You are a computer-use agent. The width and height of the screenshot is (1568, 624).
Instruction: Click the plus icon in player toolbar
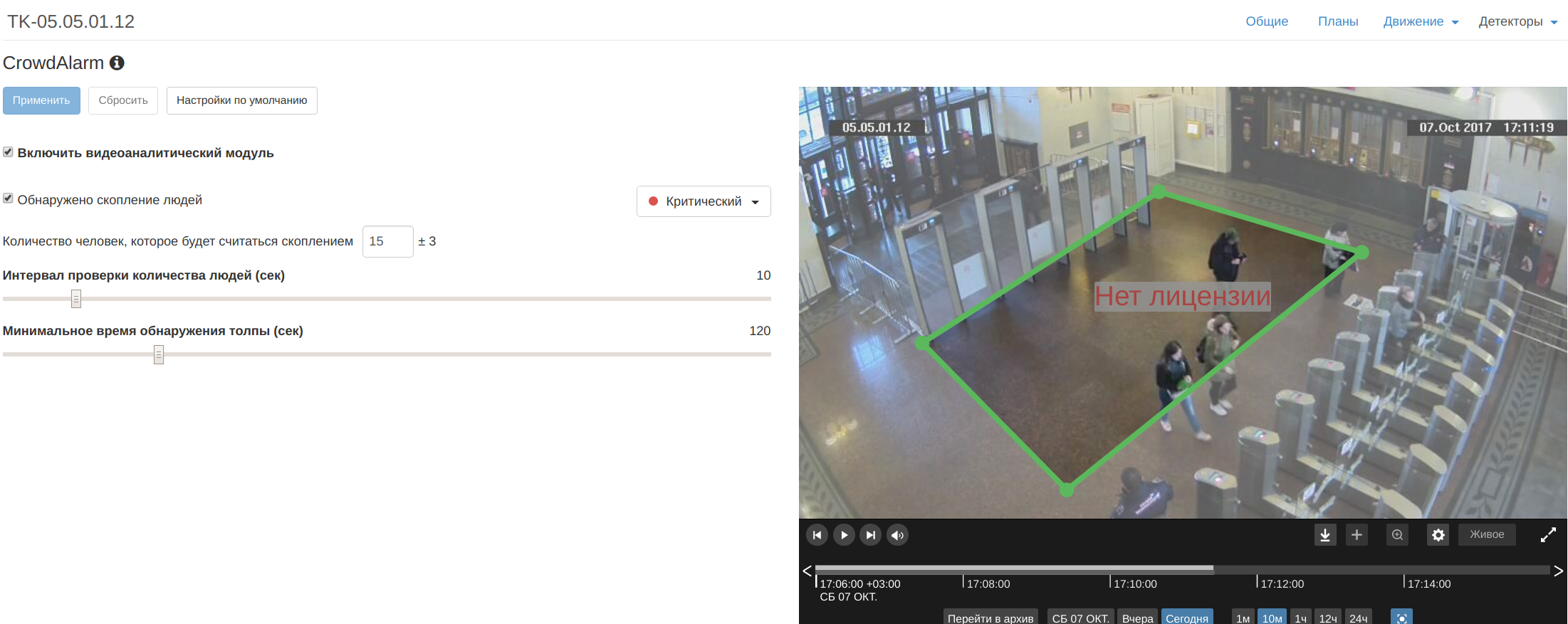pos(1357,535)
